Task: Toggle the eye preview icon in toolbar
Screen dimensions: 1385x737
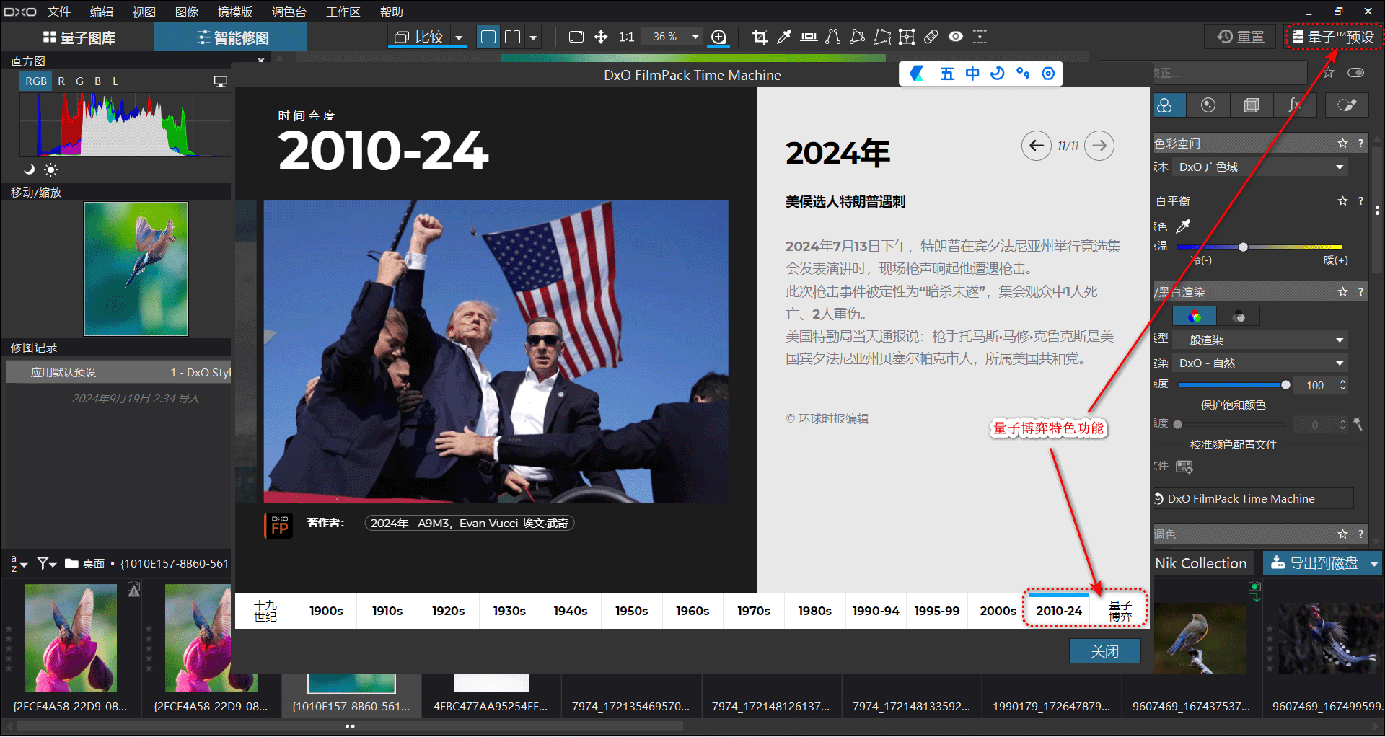Action: [x=956, y=37]
